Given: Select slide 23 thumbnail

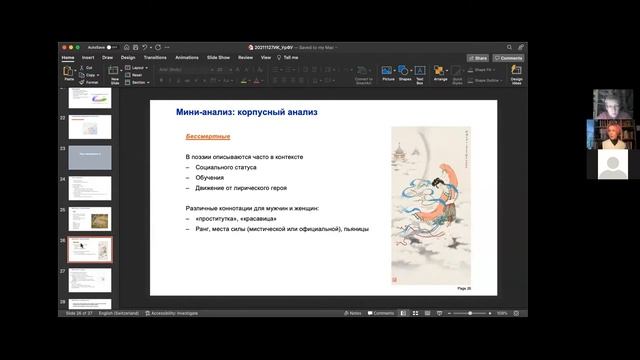Looking at the screenshot, I should click(x=90, y=158).
